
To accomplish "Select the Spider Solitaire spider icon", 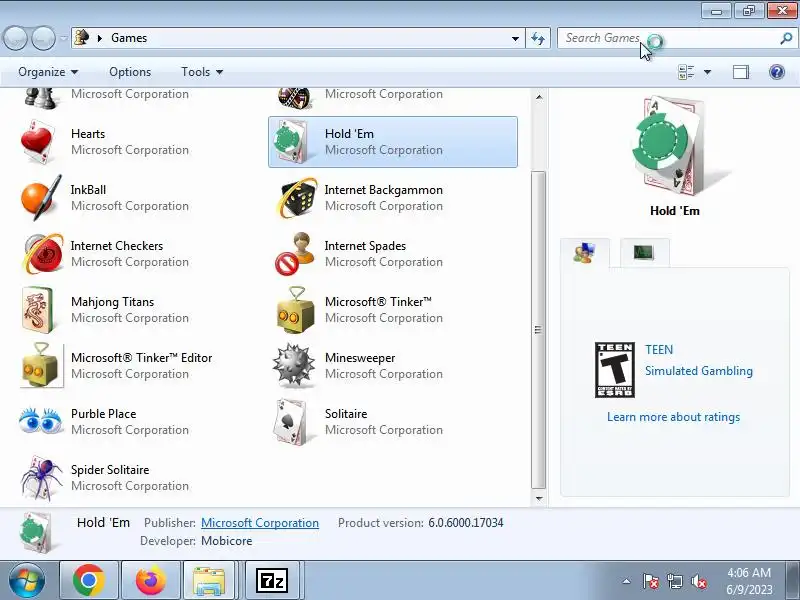I will tap(42, 478).
